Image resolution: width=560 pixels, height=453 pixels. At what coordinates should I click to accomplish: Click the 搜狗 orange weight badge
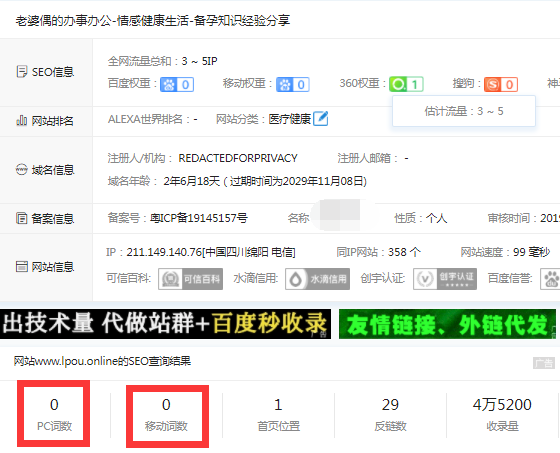501,85
